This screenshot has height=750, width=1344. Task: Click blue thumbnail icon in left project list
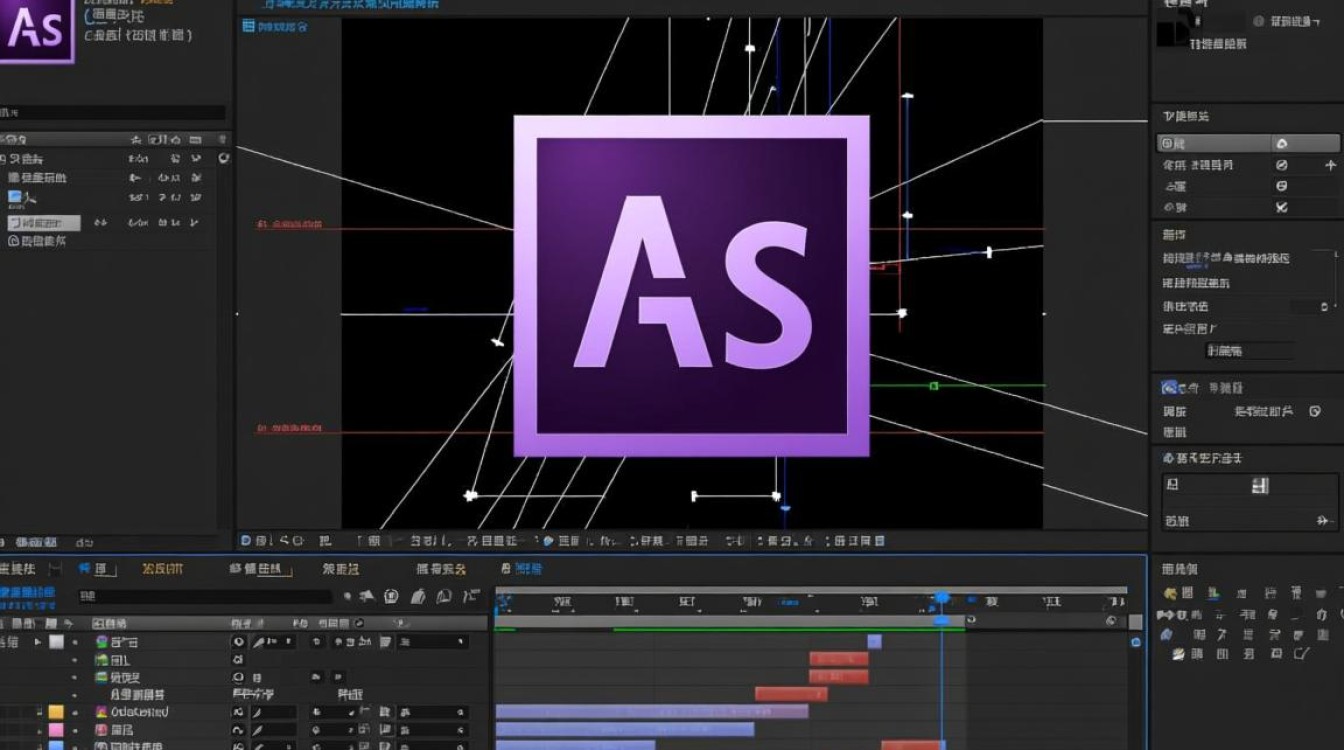16,198
